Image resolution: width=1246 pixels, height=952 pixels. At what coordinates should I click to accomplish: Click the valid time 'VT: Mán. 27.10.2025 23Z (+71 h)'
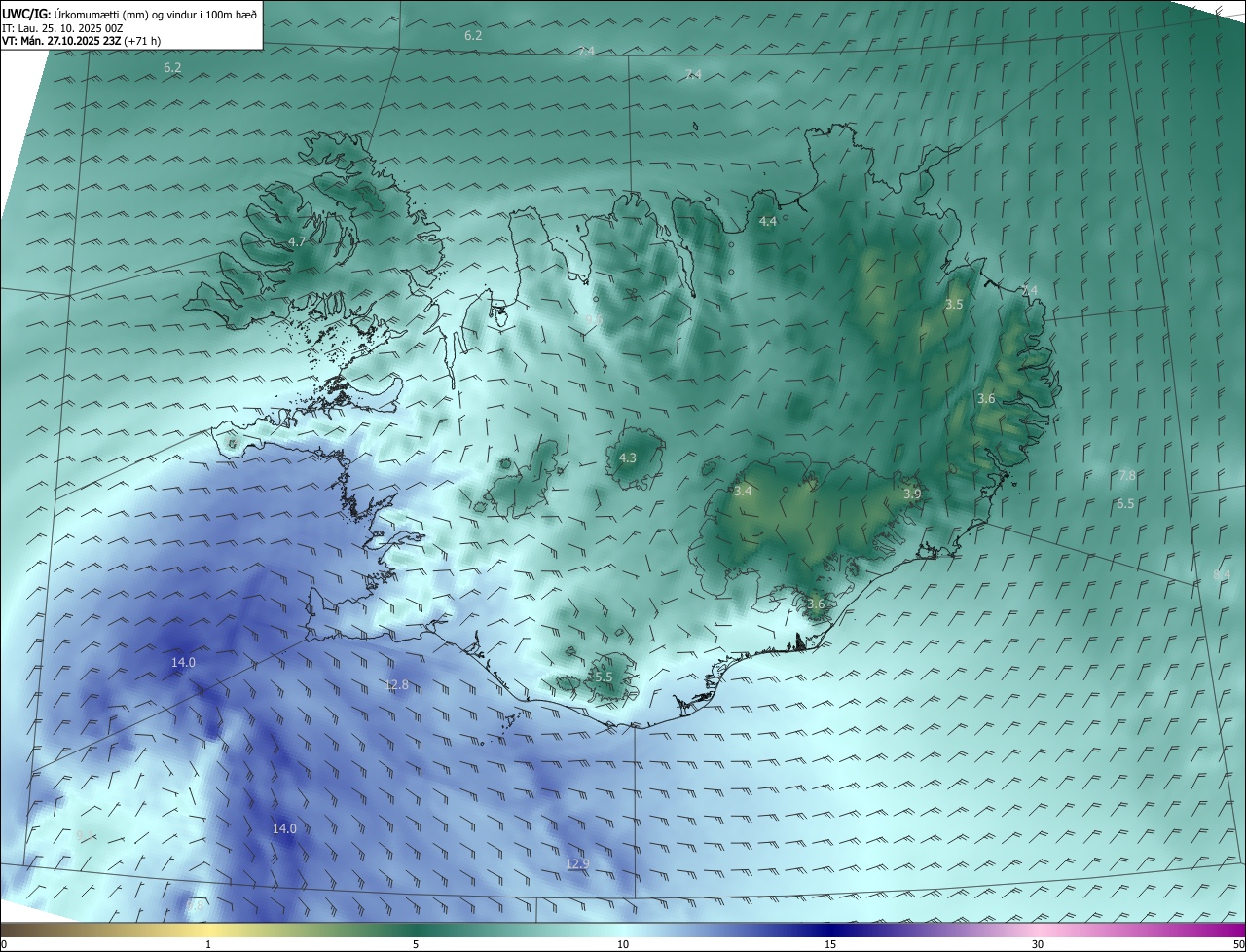[x=82, y=41]
